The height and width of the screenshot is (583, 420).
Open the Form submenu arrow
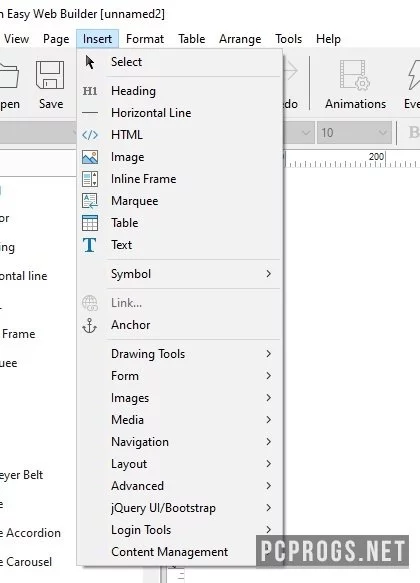(x=268, y=376)
